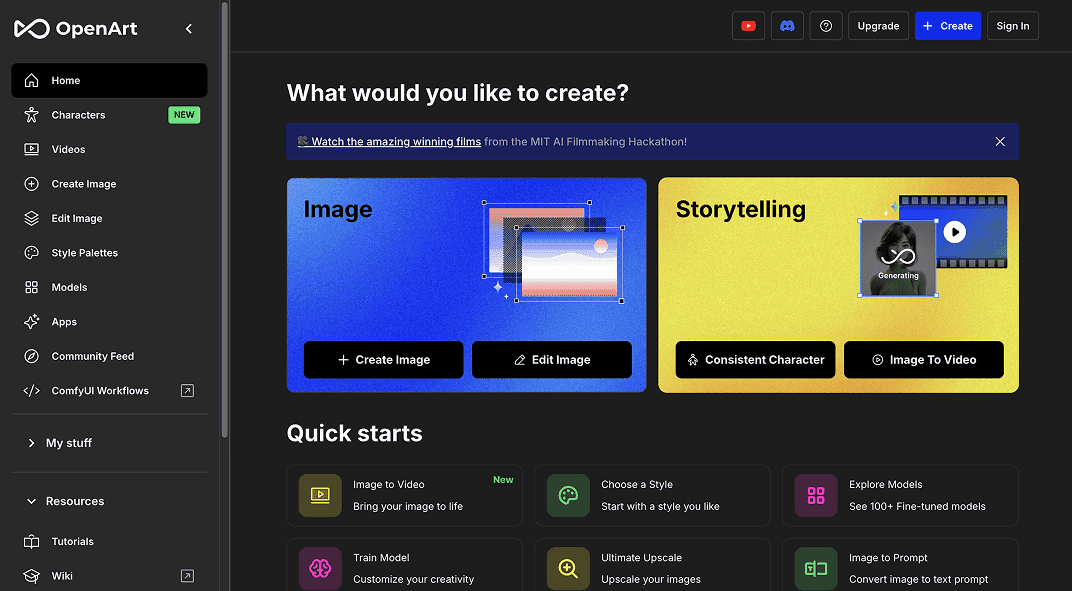This screenshot has width=1072, height=591.
Task: Expand the Resources section
Action: pyautogui.click(x=75, y=501)
